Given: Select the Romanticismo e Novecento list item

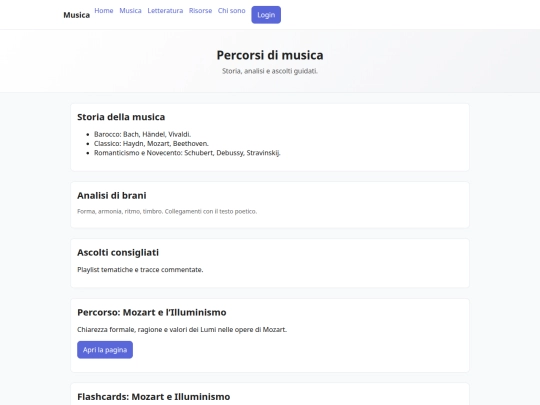Looking at the screenshot, I should (187, 153).
